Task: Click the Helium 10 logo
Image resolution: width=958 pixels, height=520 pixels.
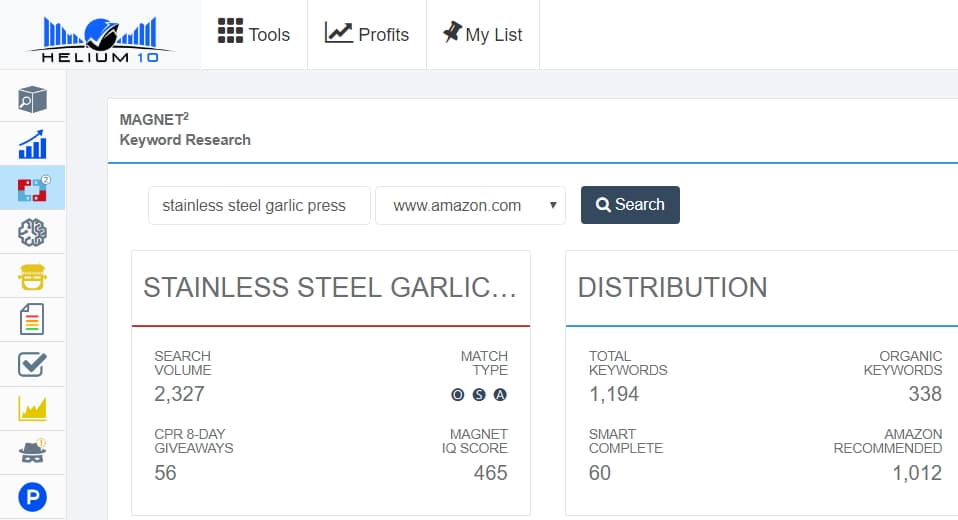Action: 99,38
